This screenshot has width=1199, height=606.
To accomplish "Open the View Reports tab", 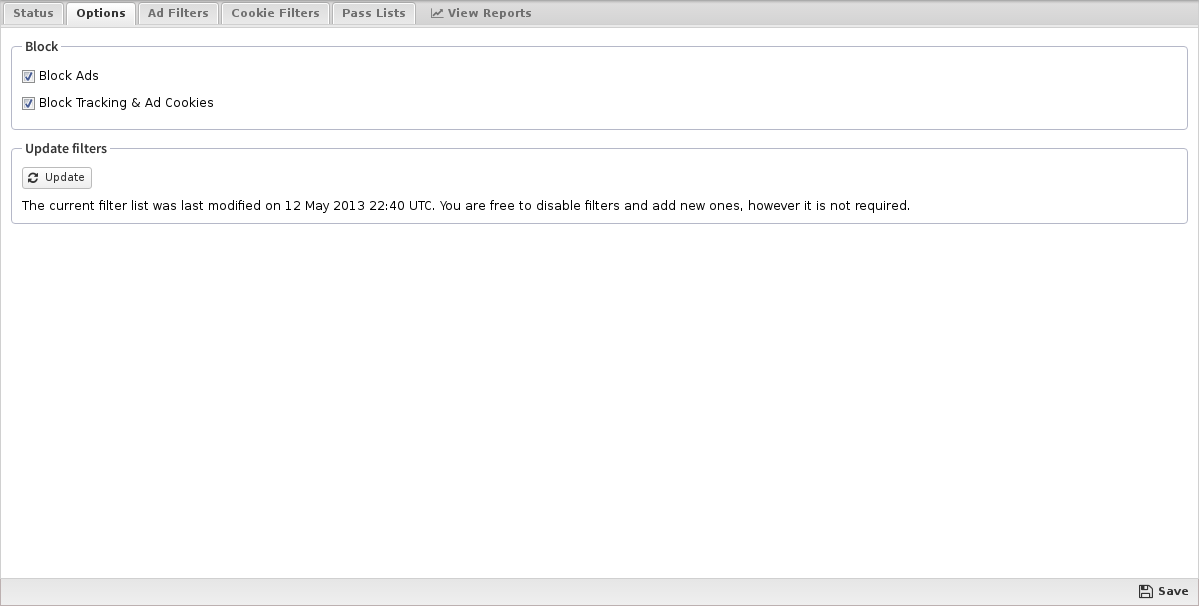I will coord(489,13).
